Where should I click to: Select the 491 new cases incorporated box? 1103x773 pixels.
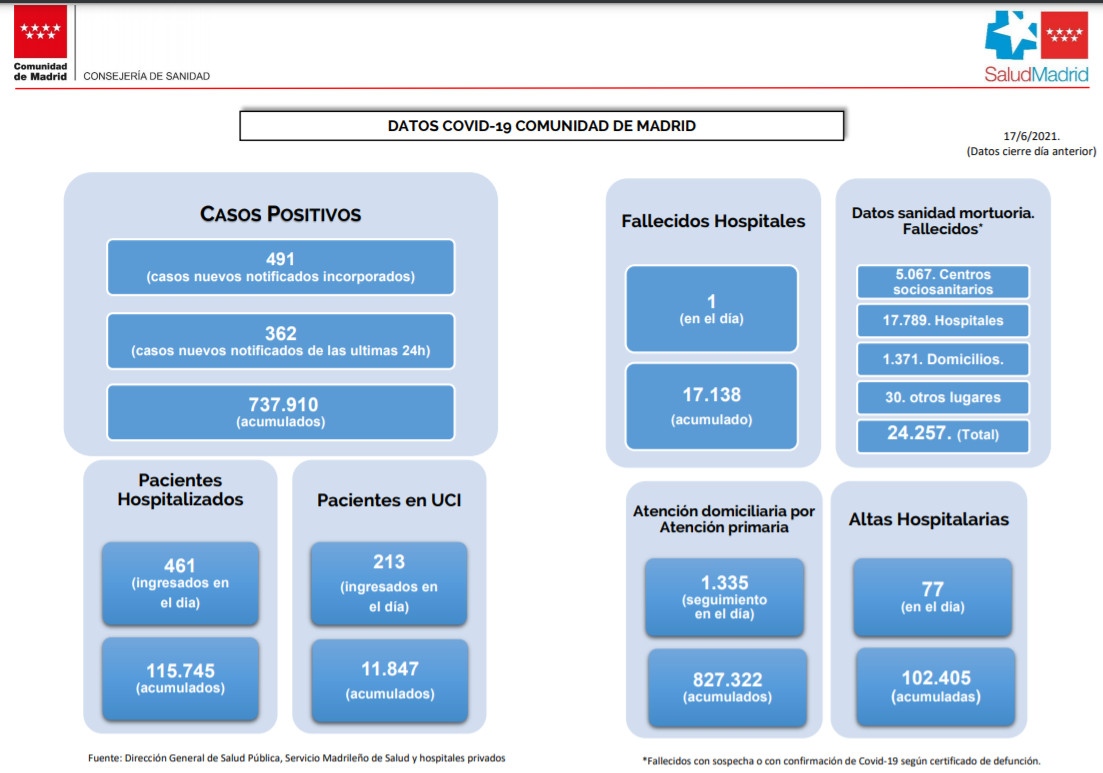(x=280, y=267)
